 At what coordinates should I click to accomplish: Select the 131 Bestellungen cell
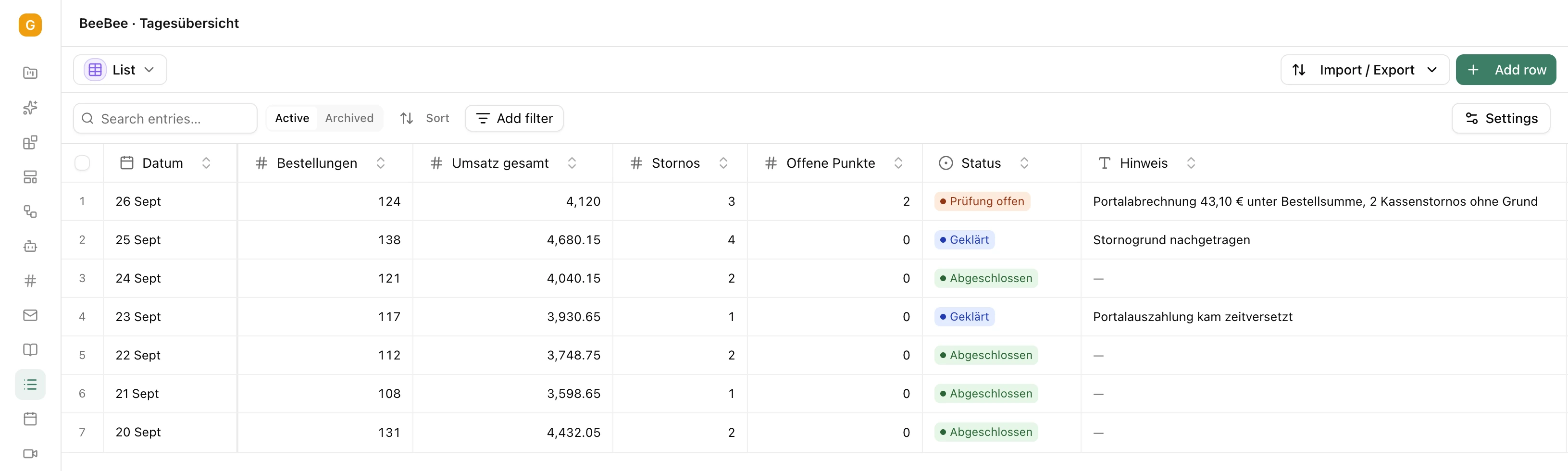pos(325,432)
